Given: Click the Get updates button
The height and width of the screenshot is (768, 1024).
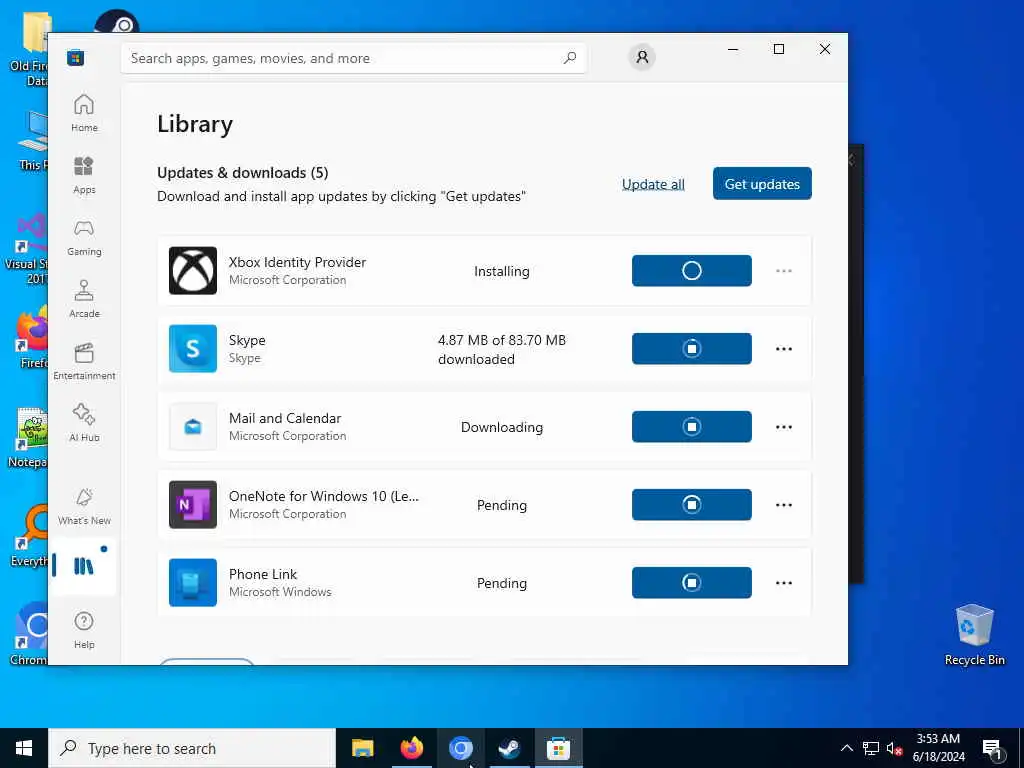Looking at the screenshot, I should tap(762, 184).
